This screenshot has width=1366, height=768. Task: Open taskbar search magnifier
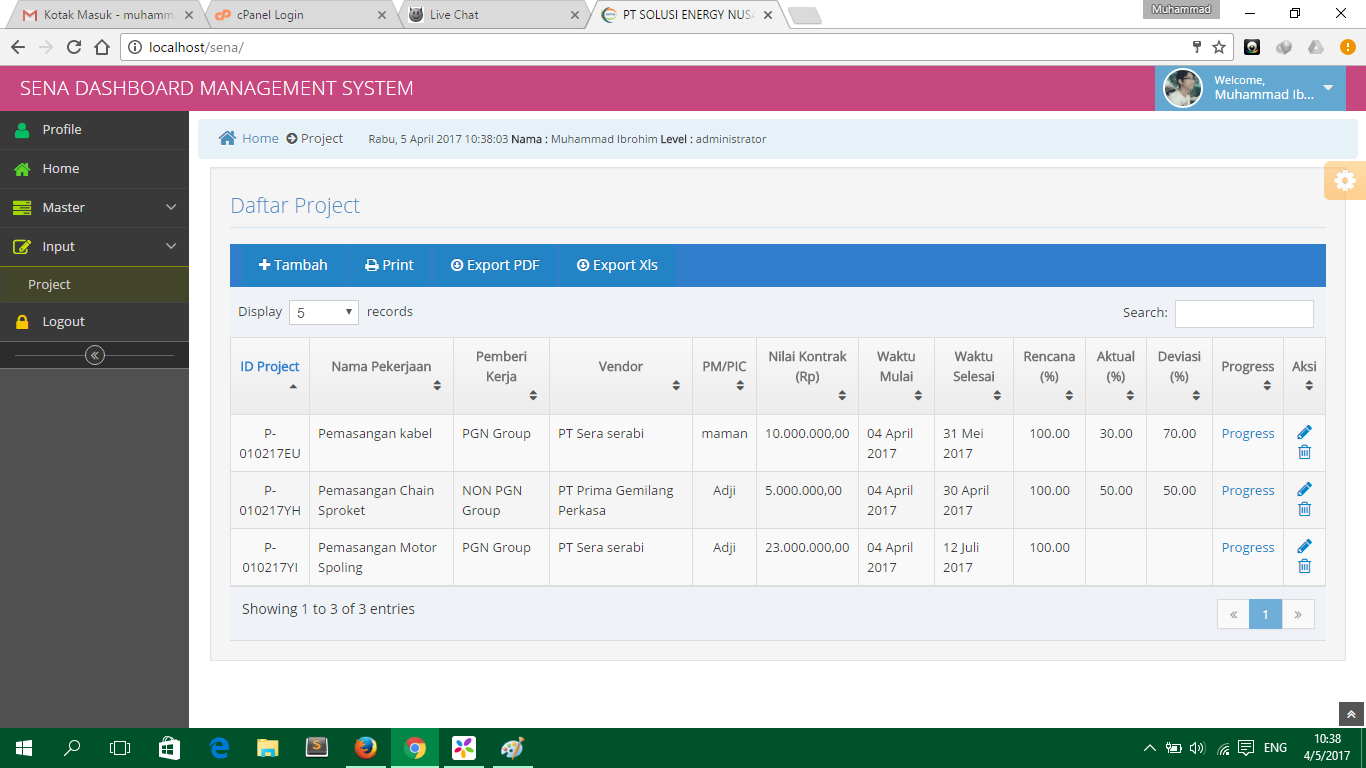click(x=72, y=748)
